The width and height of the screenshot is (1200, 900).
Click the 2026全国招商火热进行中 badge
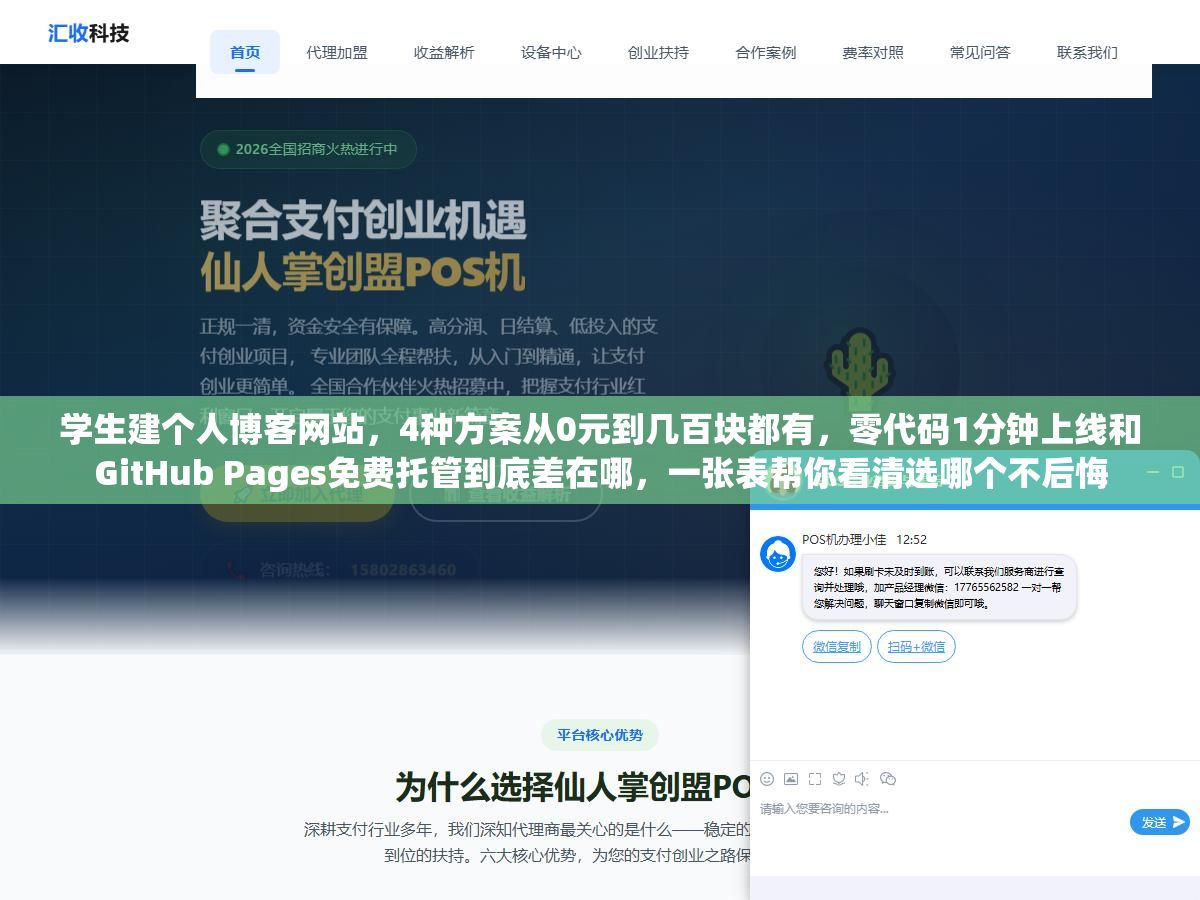308,150
